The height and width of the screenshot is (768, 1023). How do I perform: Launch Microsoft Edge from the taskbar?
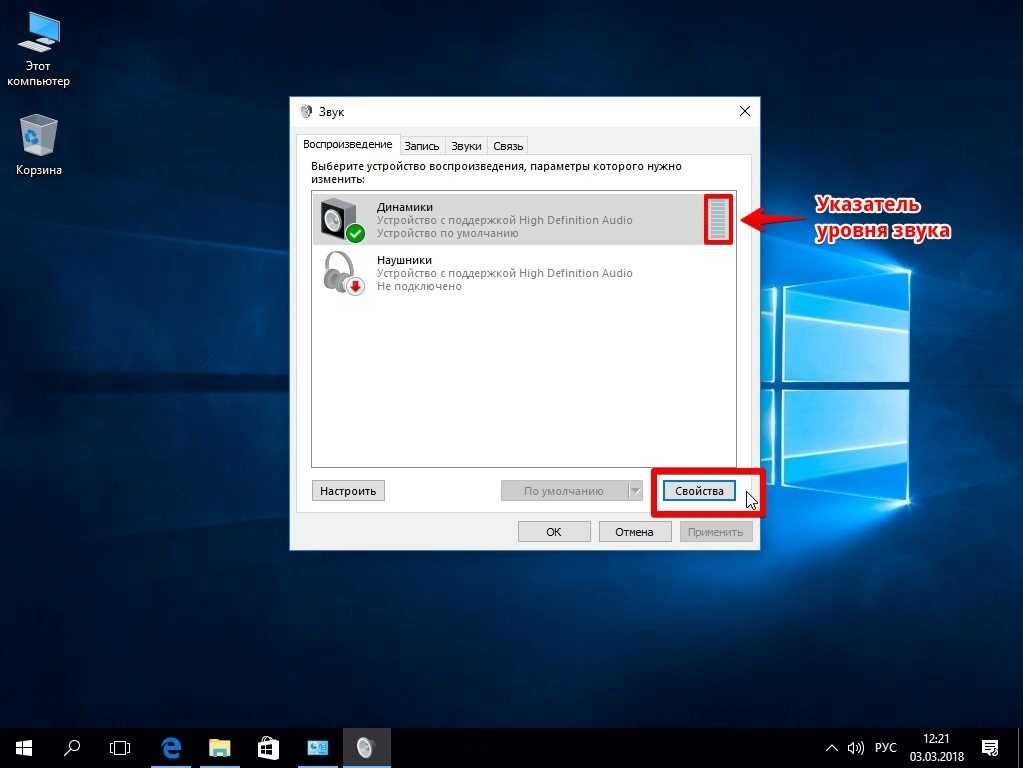pyautogui.click(x=171, y=747)
